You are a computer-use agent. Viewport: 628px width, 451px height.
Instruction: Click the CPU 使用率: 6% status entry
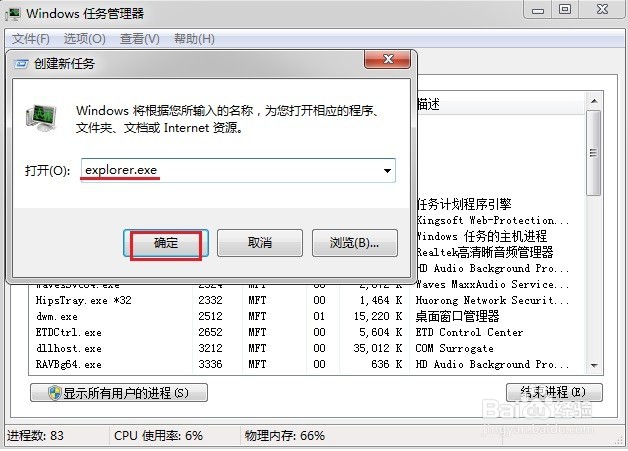pos(159,435)
